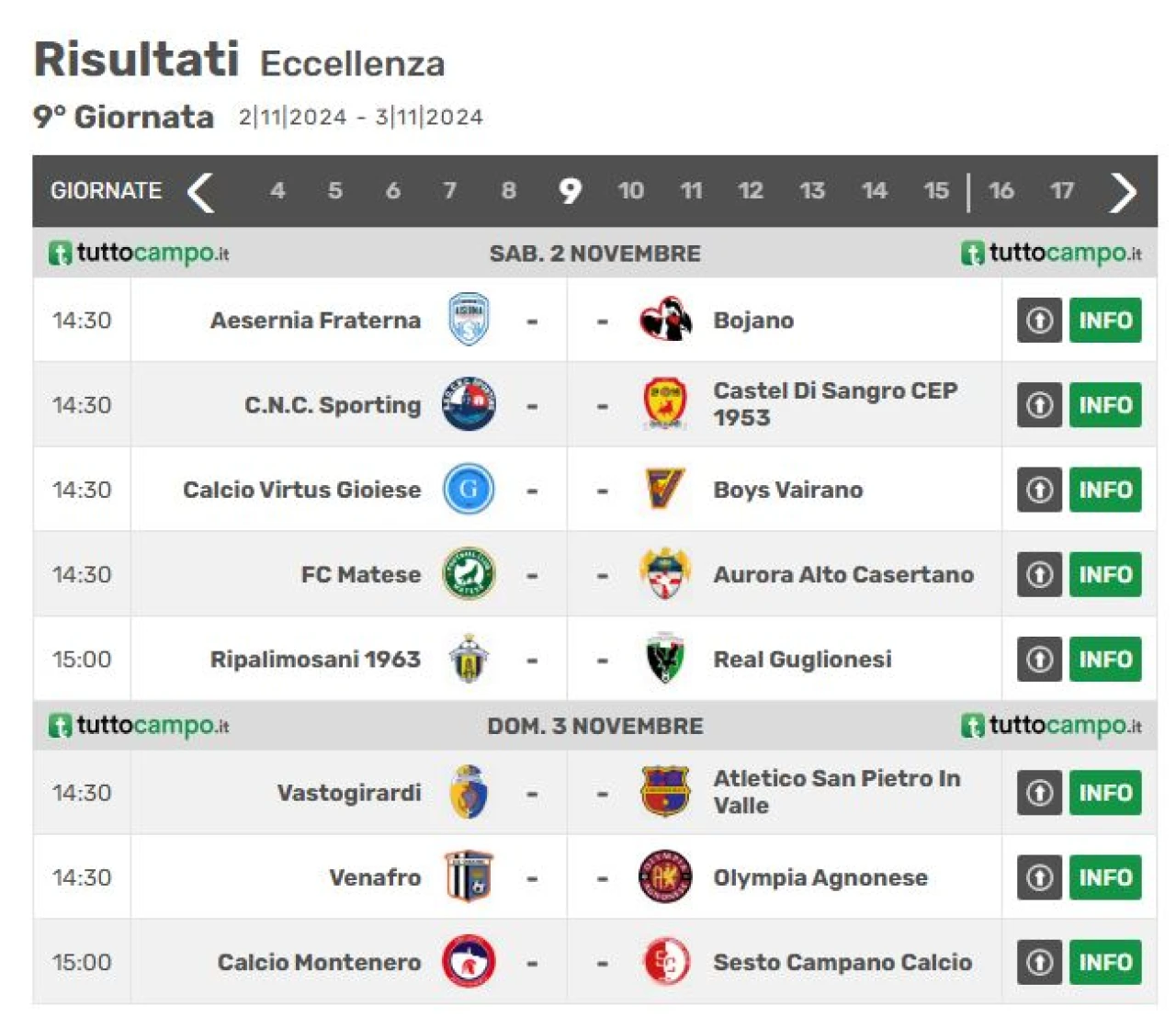Viewport: 1176px width, 1028px height.
Task: Click the Bojano team logo
Action: [665, 320]
